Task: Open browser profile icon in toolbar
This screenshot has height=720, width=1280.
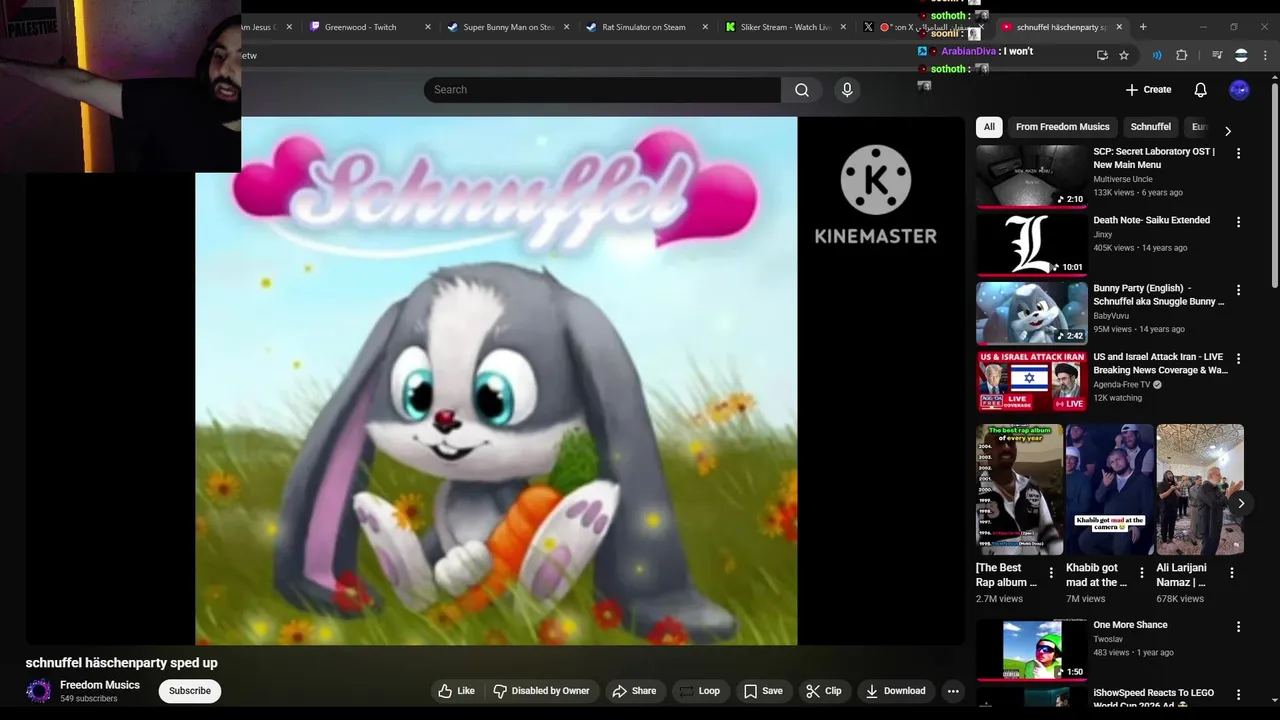Action: (x=1241, y=55)
